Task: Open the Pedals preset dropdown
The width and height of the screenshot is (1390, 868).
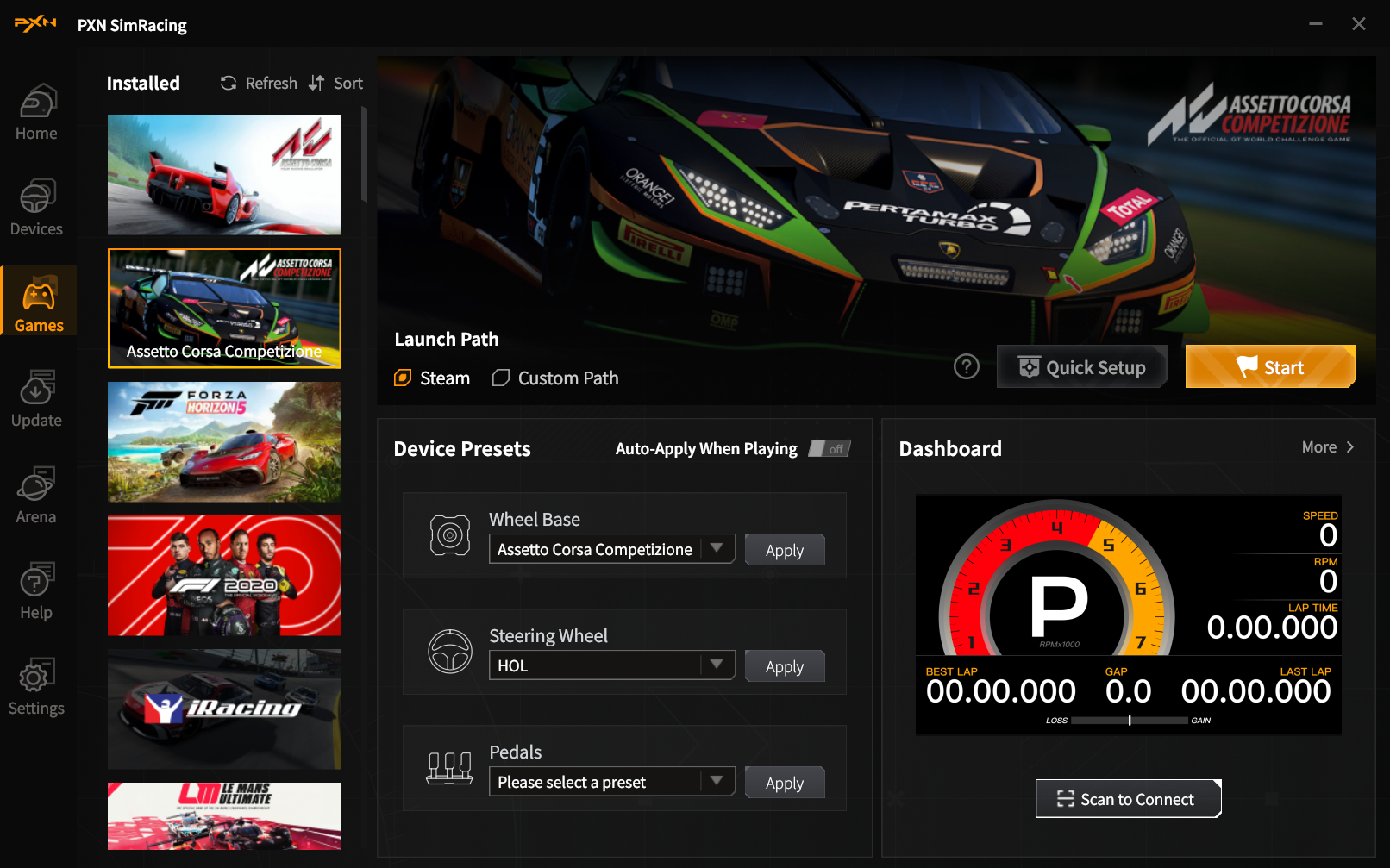Action: point(717,781)
